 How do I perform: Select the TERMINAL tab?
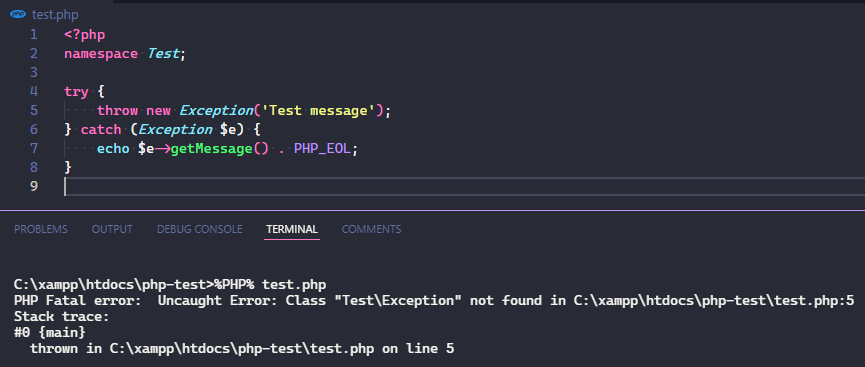click(292, 229)
